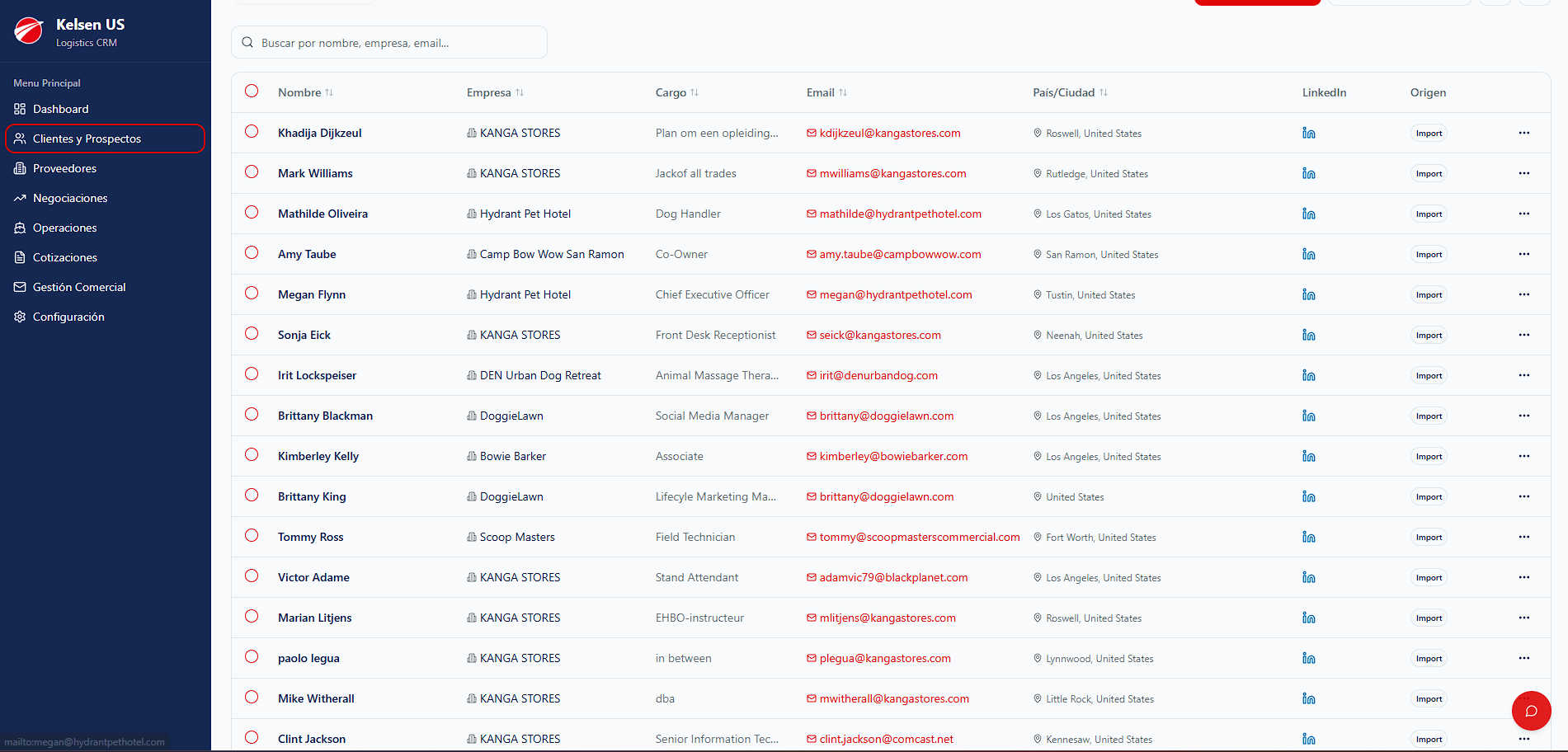Select Brittany Blackman's row checkbox

[x=252, y=414]
